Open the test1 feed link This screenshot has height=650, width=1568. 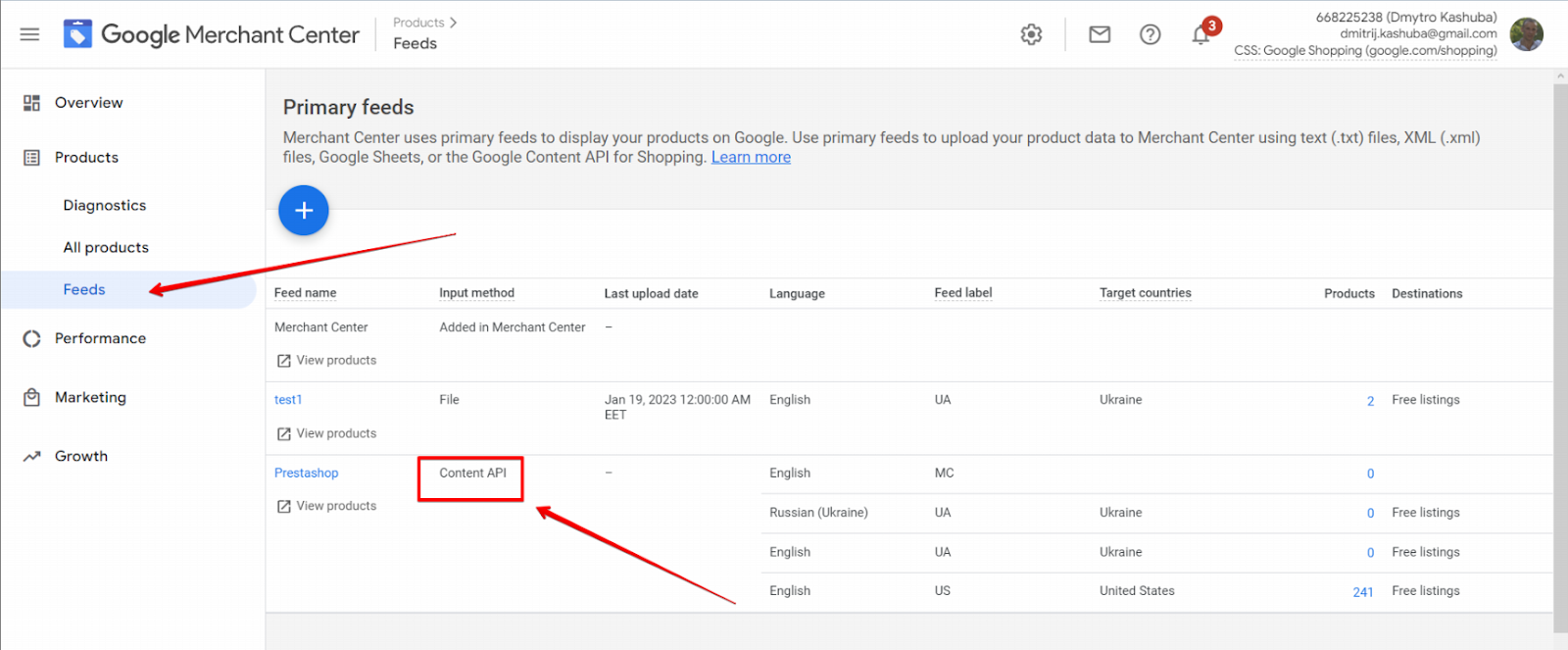pos(288,400)
